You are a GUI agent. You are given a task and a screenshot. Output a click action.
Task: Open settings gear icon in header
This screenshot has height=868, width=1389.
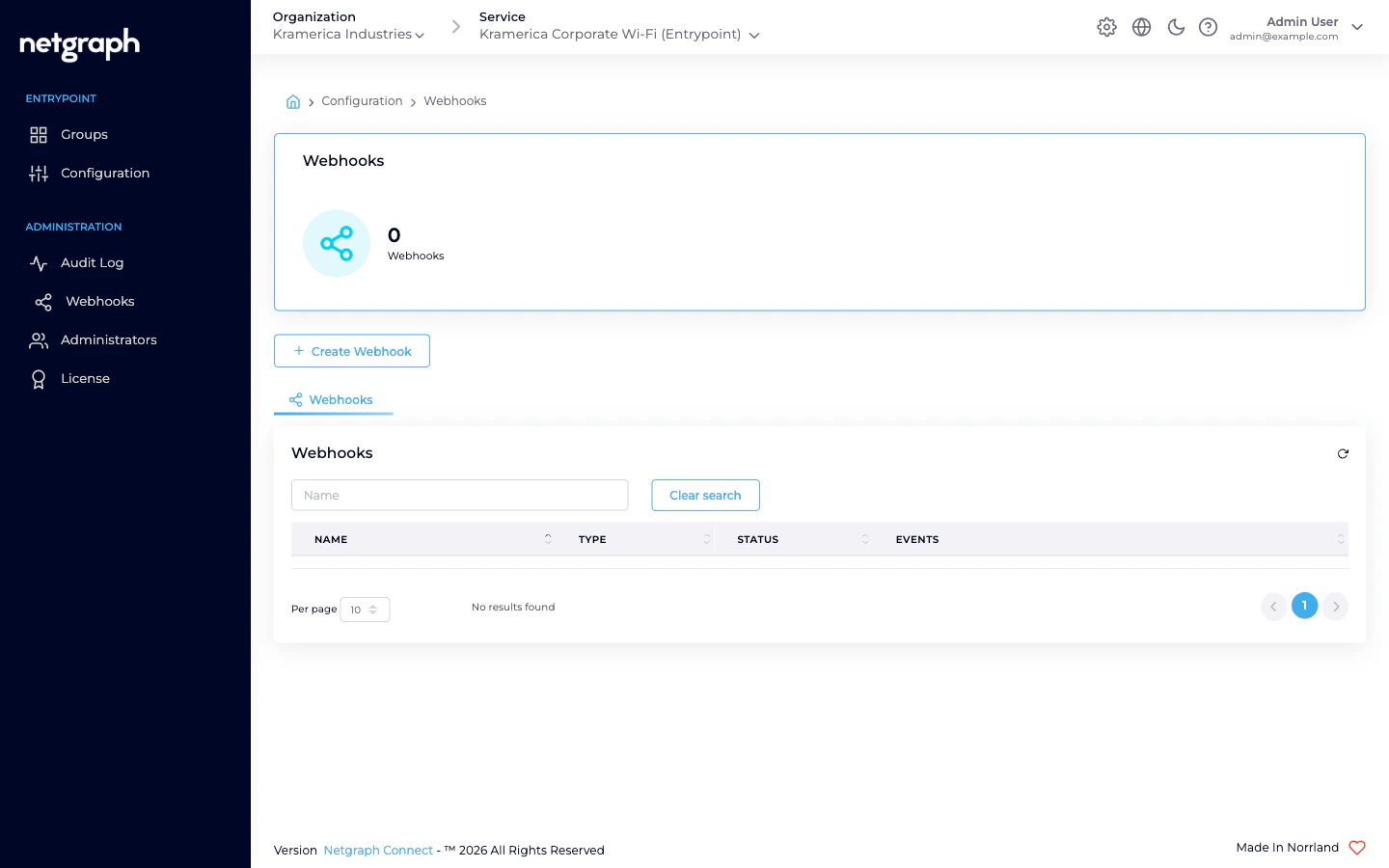click(1106, 27)
